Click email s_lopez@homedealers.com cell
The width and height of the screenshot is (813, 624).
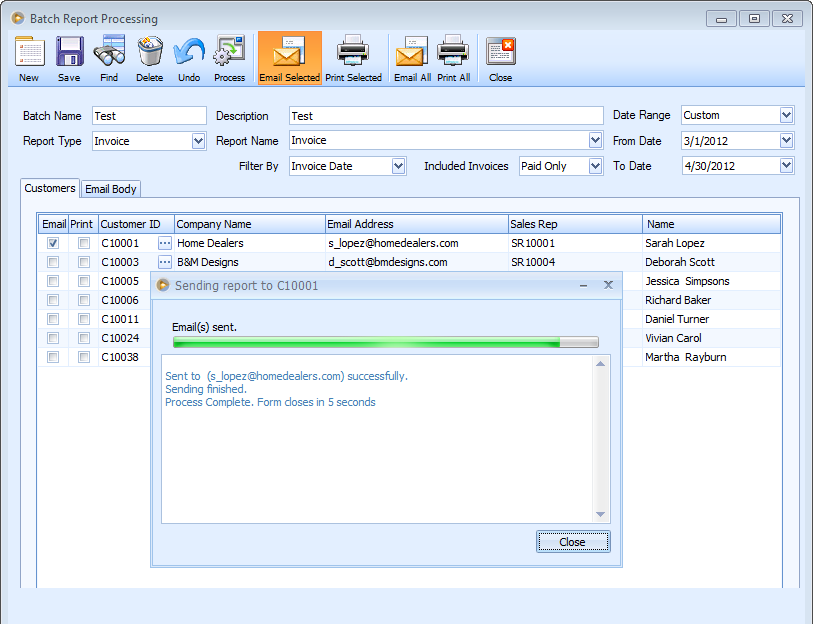416,243
